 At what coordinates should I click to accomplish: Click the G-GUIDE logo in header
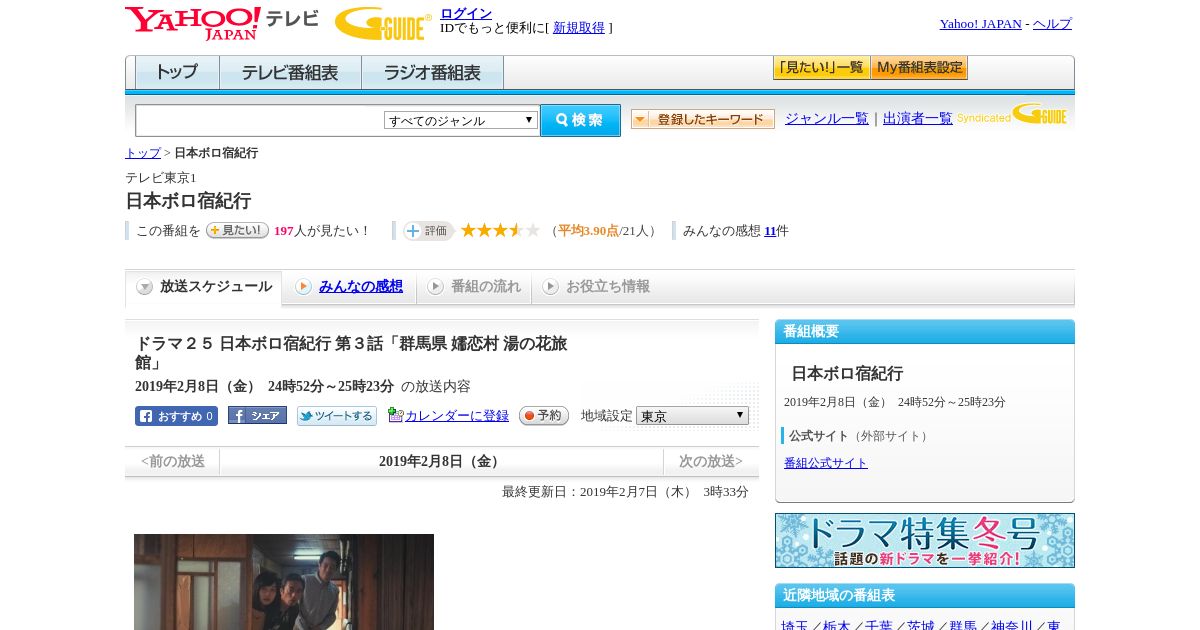383,23
